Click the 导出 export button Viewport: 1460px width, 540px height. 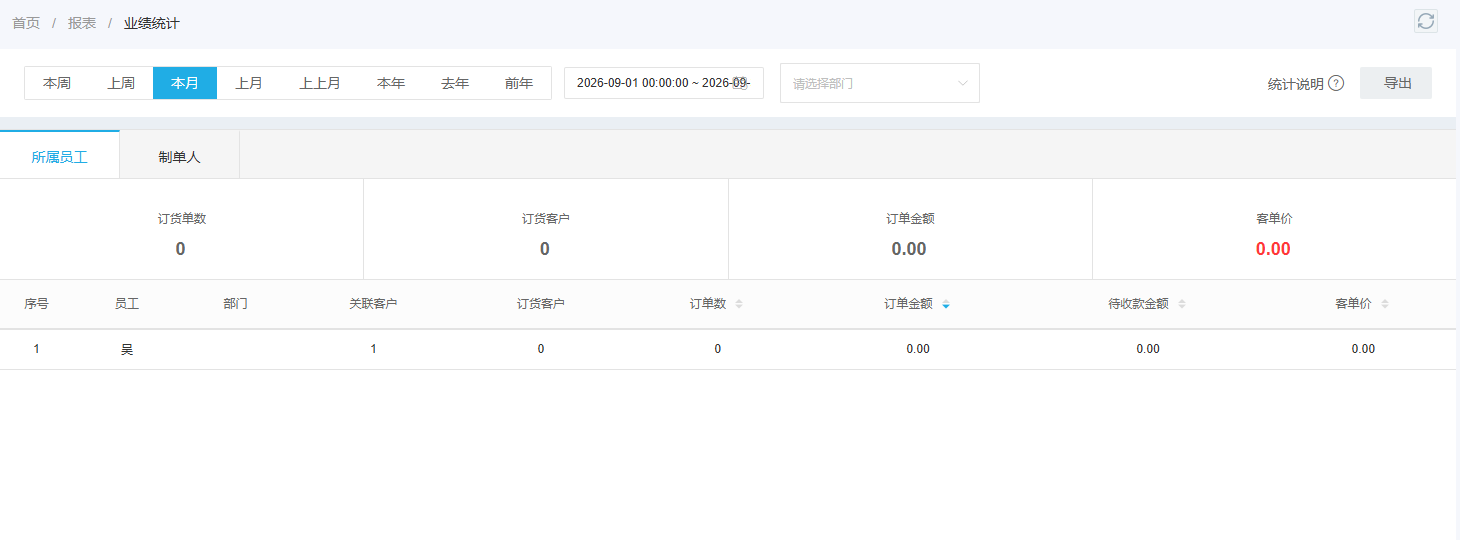click(1396, 83)
